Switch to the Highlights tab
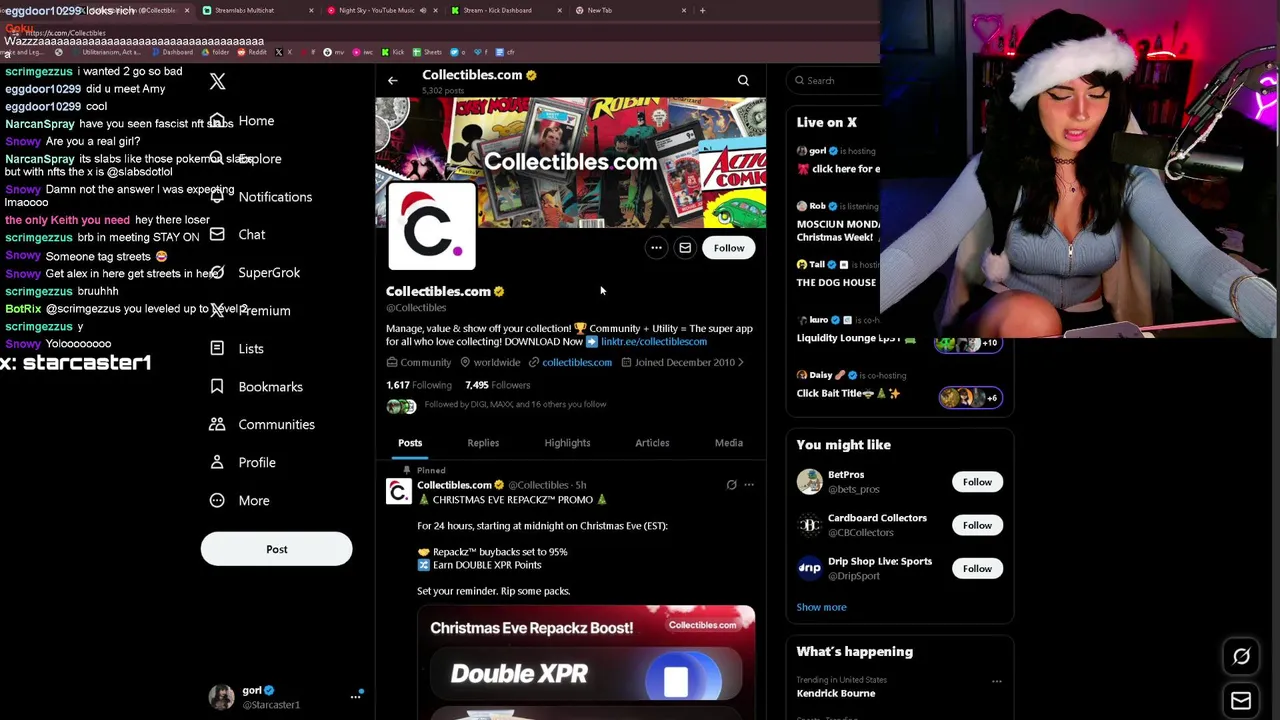This screenshot has height=720, width=1280. pos(567,443)
